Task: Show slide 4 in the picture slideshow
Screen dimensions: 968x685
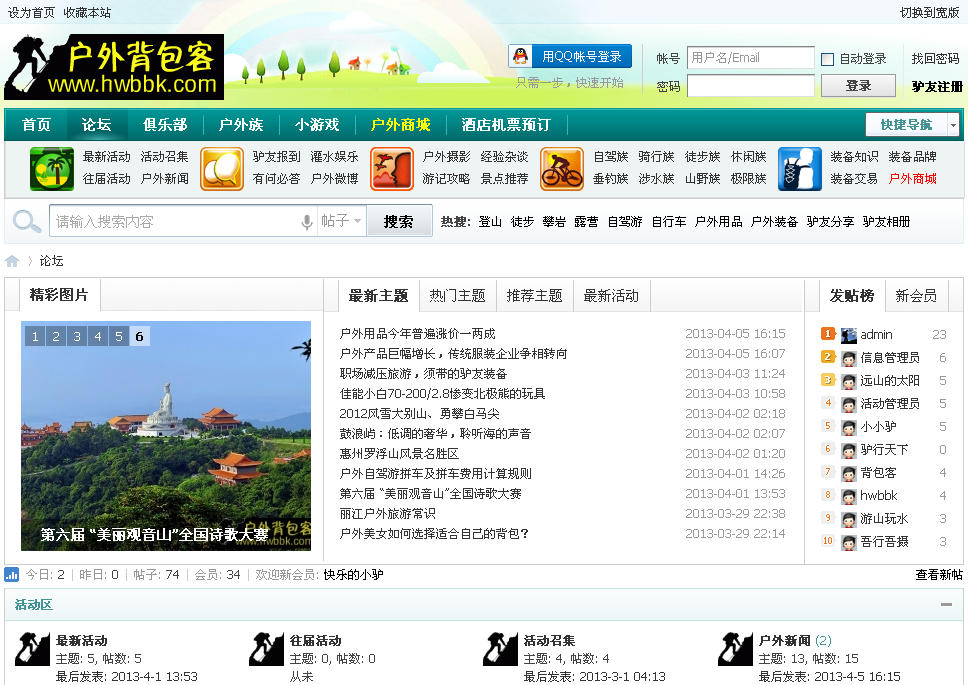Action: click(x=98, y=336)
